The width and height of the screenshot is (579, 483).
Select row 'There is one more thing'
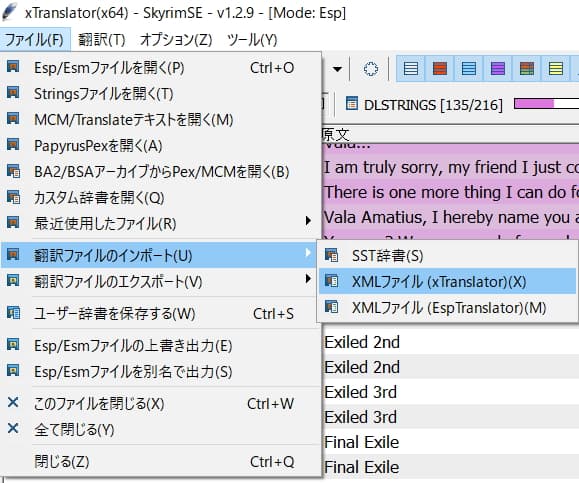pos(451,192)
